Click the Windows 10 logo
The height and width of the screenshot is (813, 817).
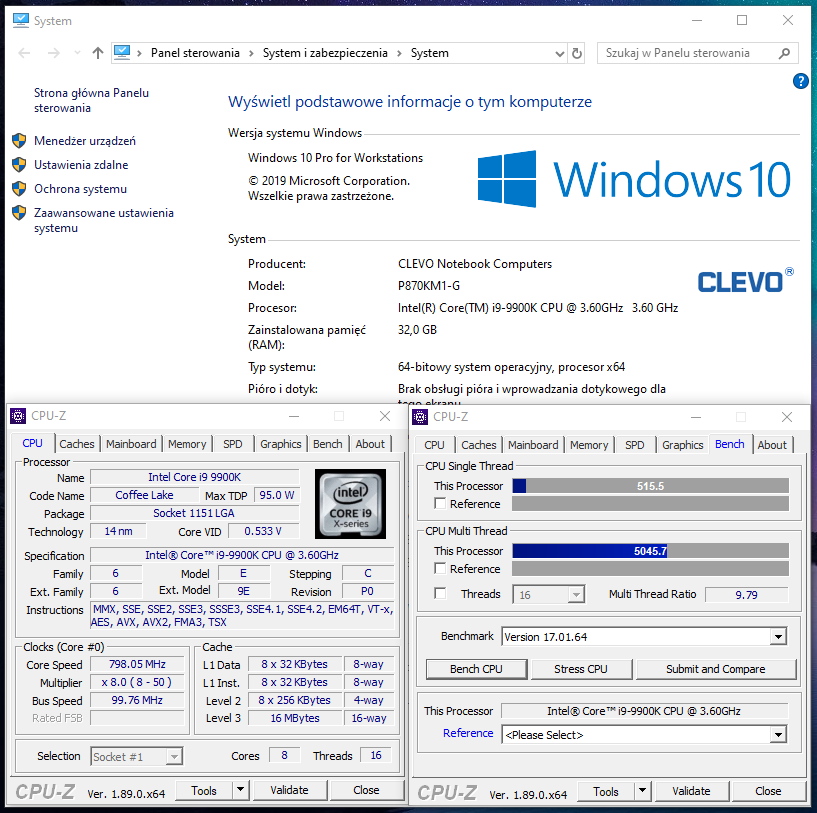(634, 179)
